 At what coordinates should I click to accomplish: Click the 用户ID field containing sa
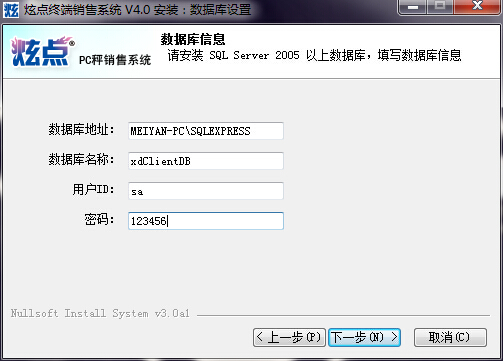click(206, 191)
